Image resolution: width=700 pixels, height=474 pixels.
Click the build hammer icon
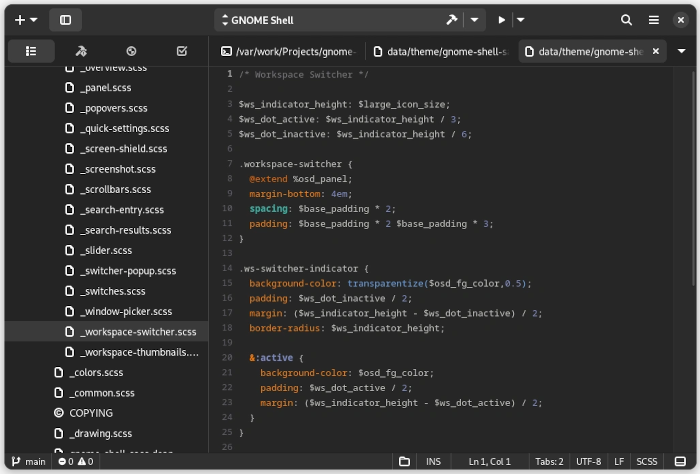click(451, 20)
